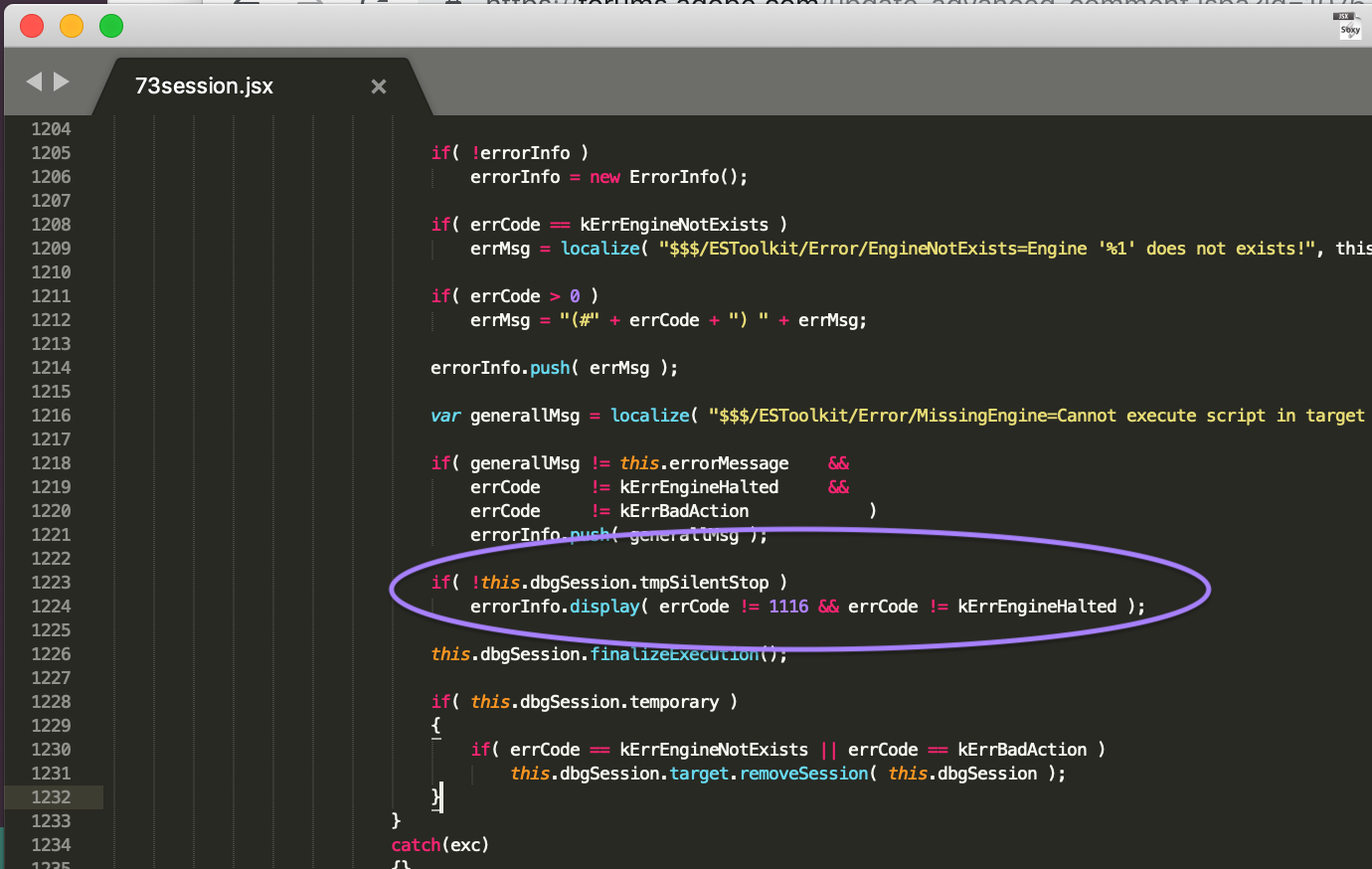Screen dimensions: 1372x869
Task: Click the left tab-navigation arrow
Action: [x=34, y=82]
